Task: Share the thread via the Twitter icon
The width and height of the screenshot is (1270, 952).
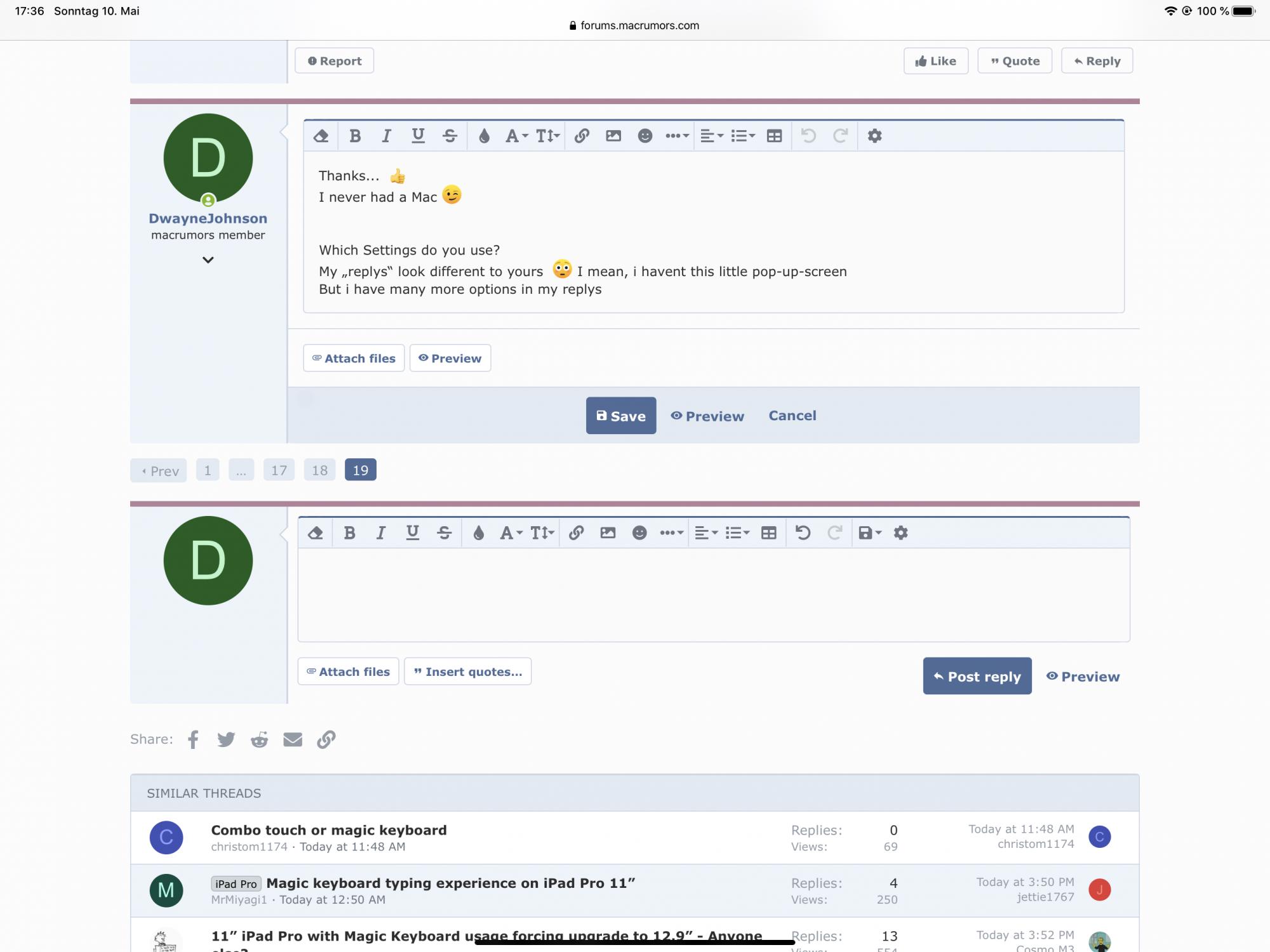Action: (226, 739)
